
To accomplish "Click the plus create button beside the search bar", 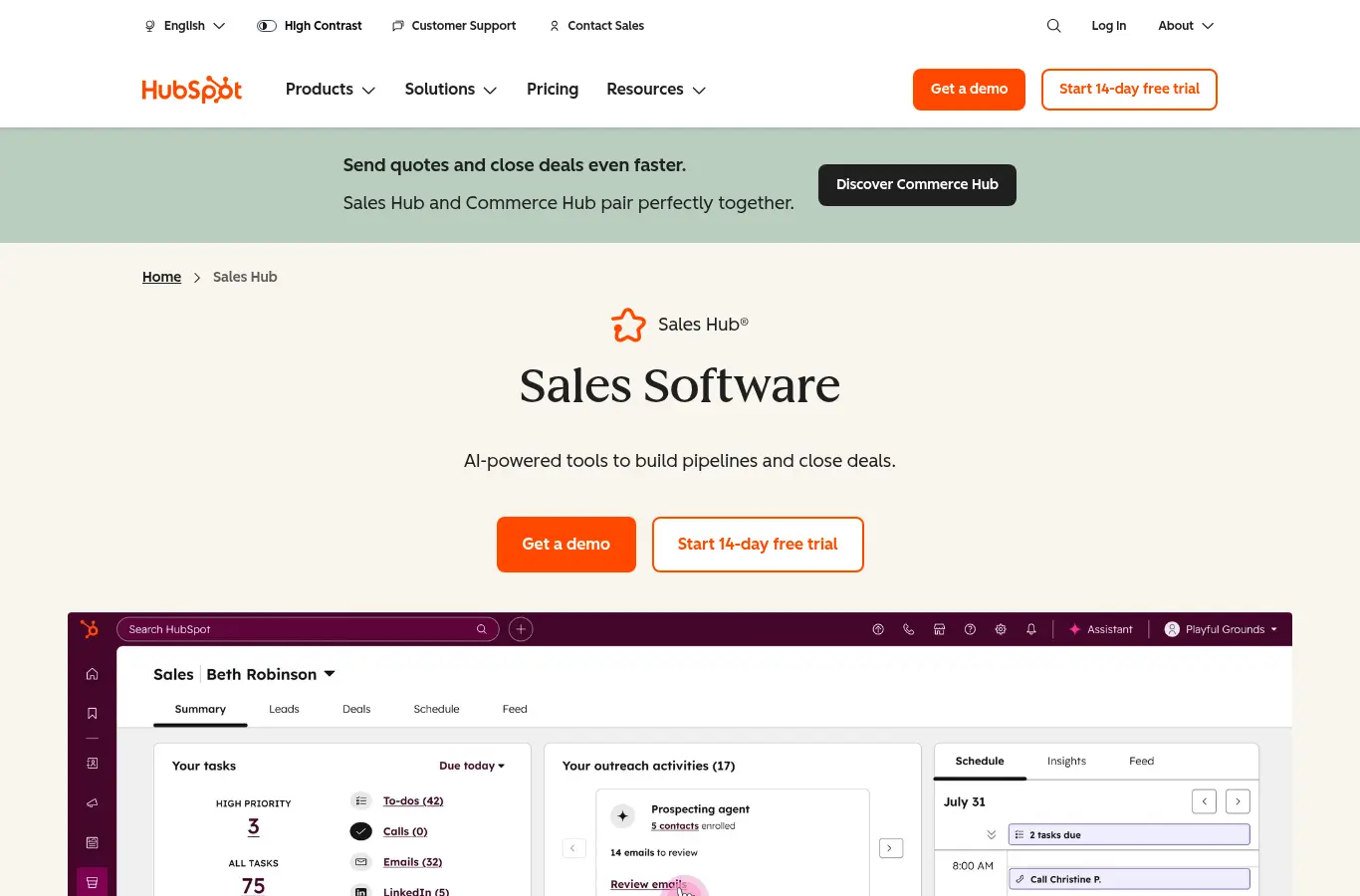I will click(x=521, y=629).
